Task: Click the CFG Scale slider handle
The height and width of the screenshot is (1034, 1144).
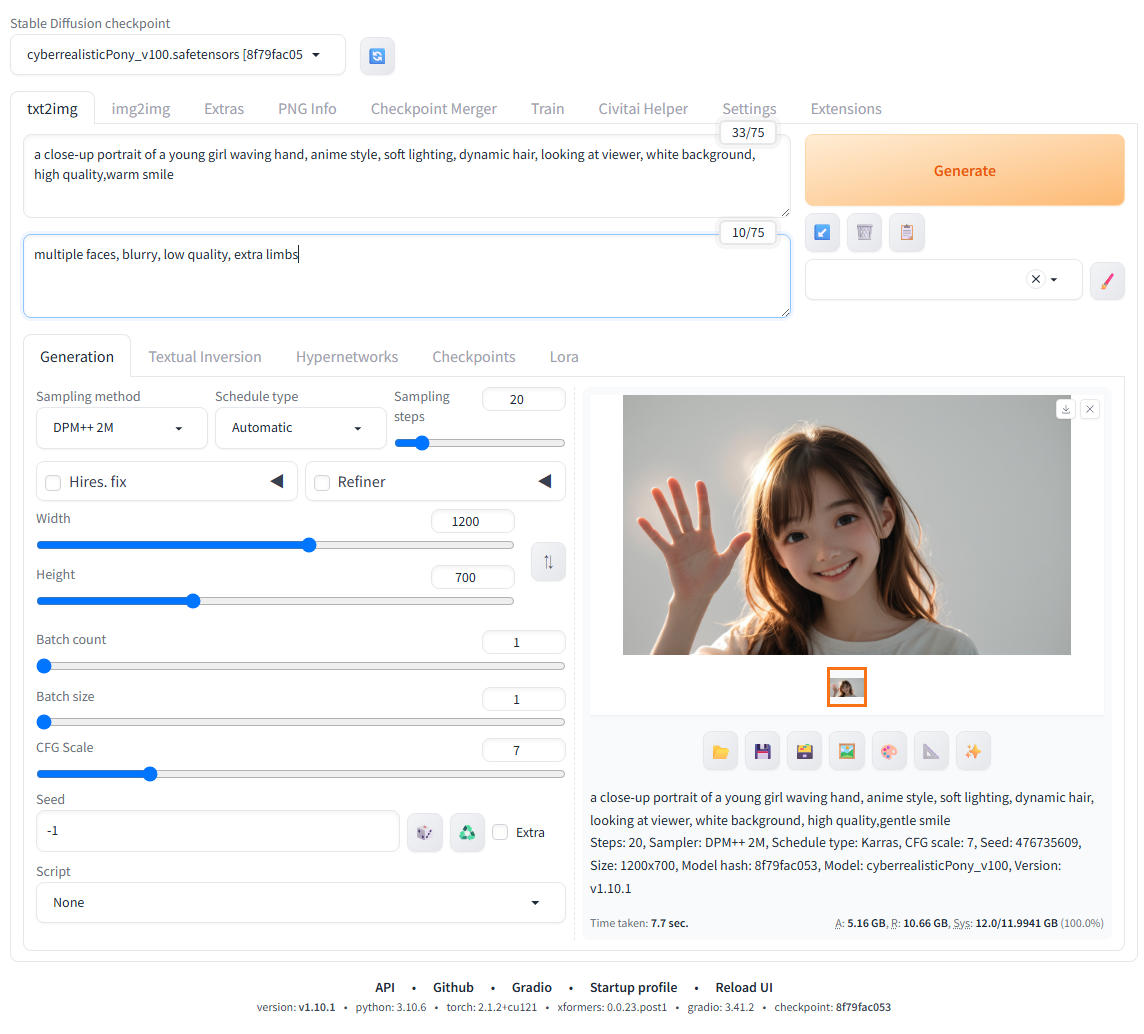Action: 150,774
